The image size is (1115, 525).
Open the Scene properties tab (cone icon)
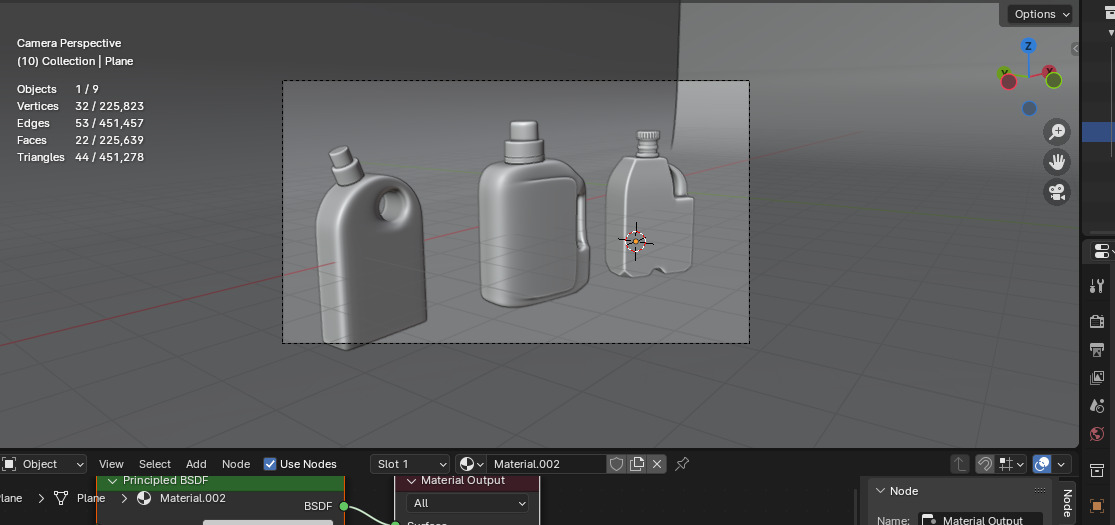1097,406
